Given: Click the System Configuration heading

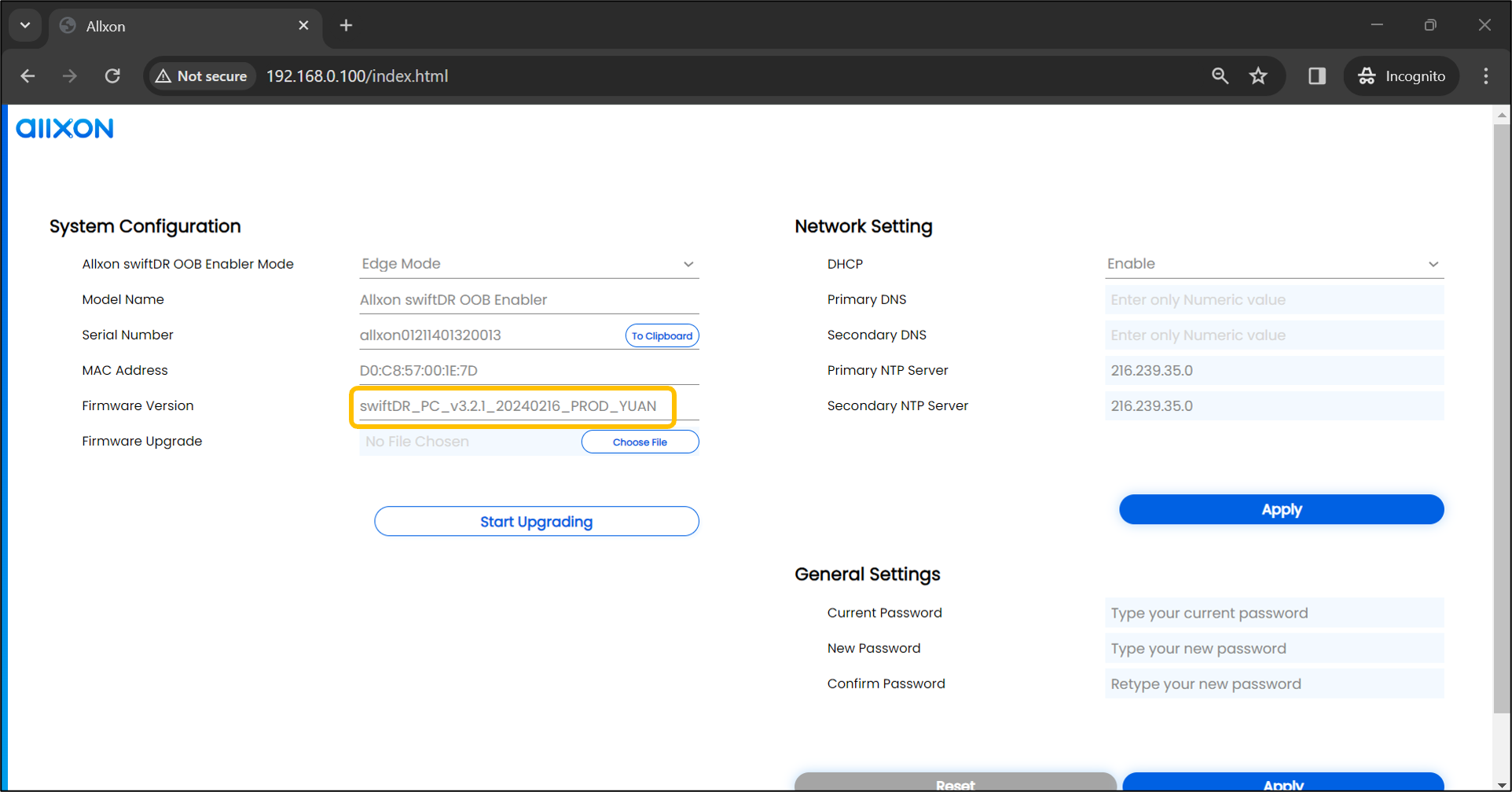Looking at the screenshot, I should click(x=145, y=226).
